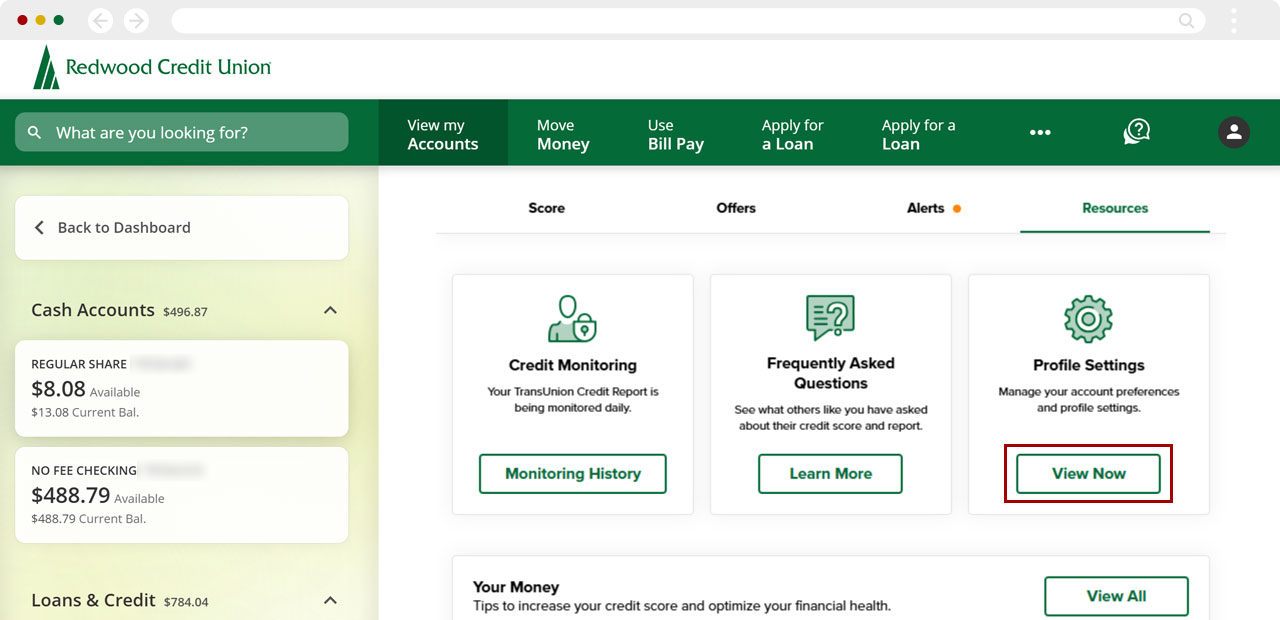Click the Monitoring History button
Viewport: 1280px width, 620px height.
pos(572,473)
